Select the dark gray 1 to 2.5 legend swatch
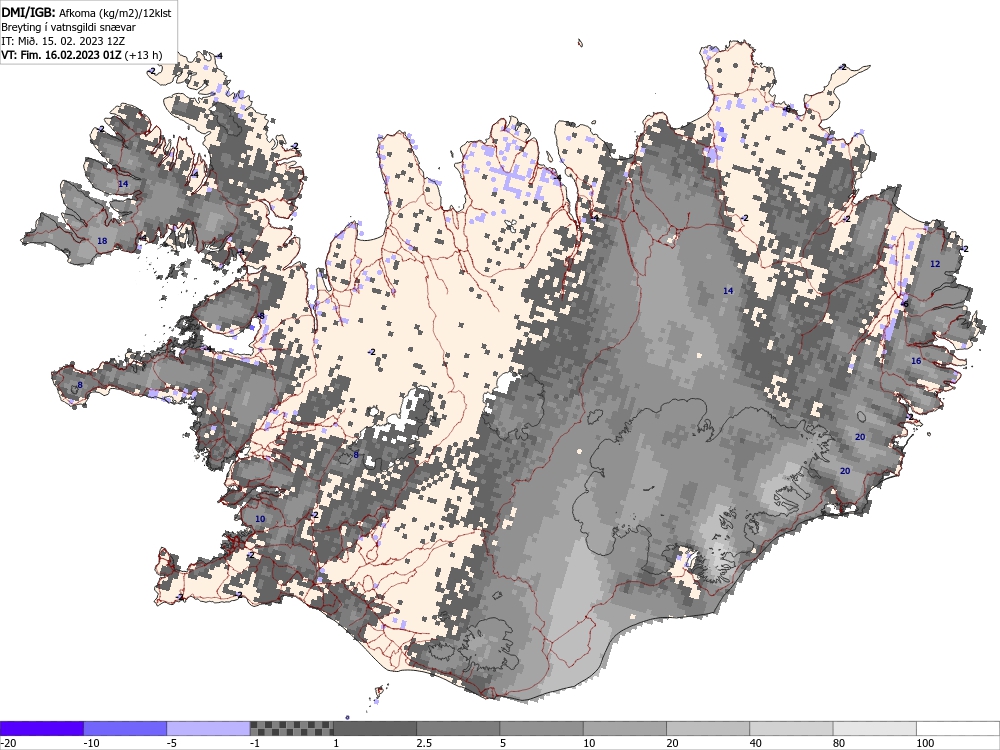This screenshot has height=750, width=1000. pos(375,728)
